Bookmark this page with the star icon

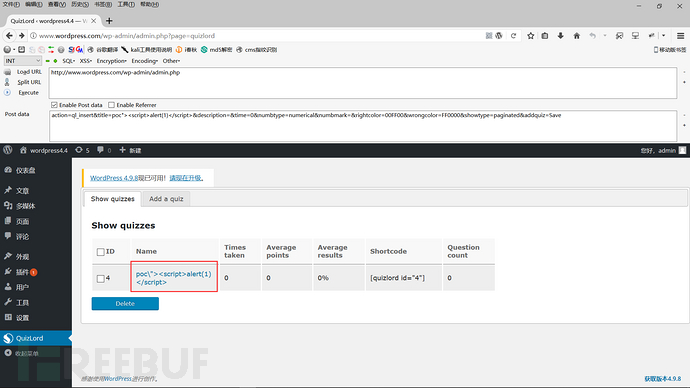pos(531,36)
